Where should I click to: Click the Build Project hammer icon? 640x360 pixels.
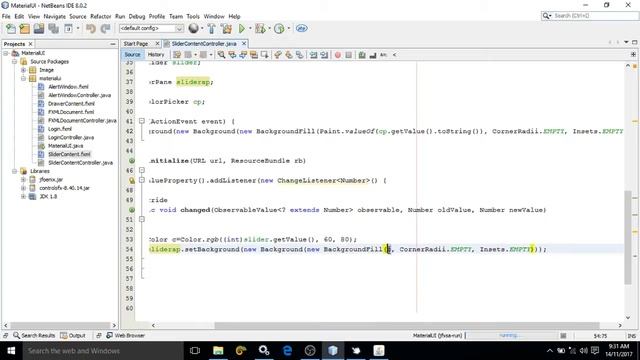tap(211, 29)
